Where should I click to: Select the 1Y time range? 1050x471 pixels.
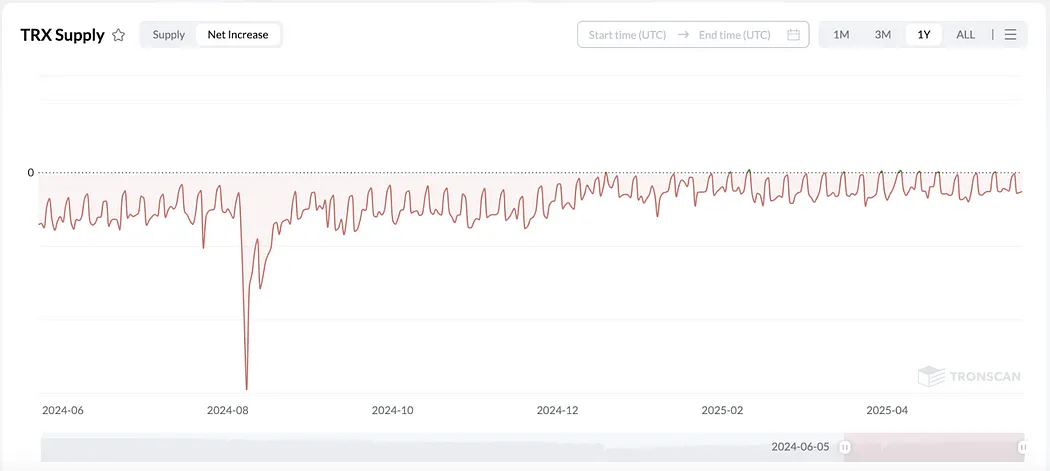pos(924,35)
